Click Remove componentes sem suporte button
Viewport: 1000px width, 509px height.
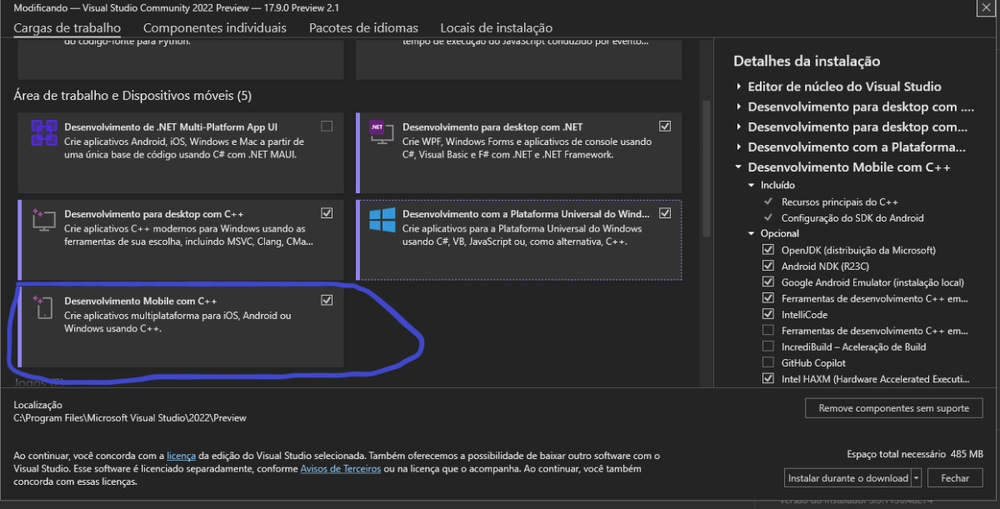[x=893, y=408]
